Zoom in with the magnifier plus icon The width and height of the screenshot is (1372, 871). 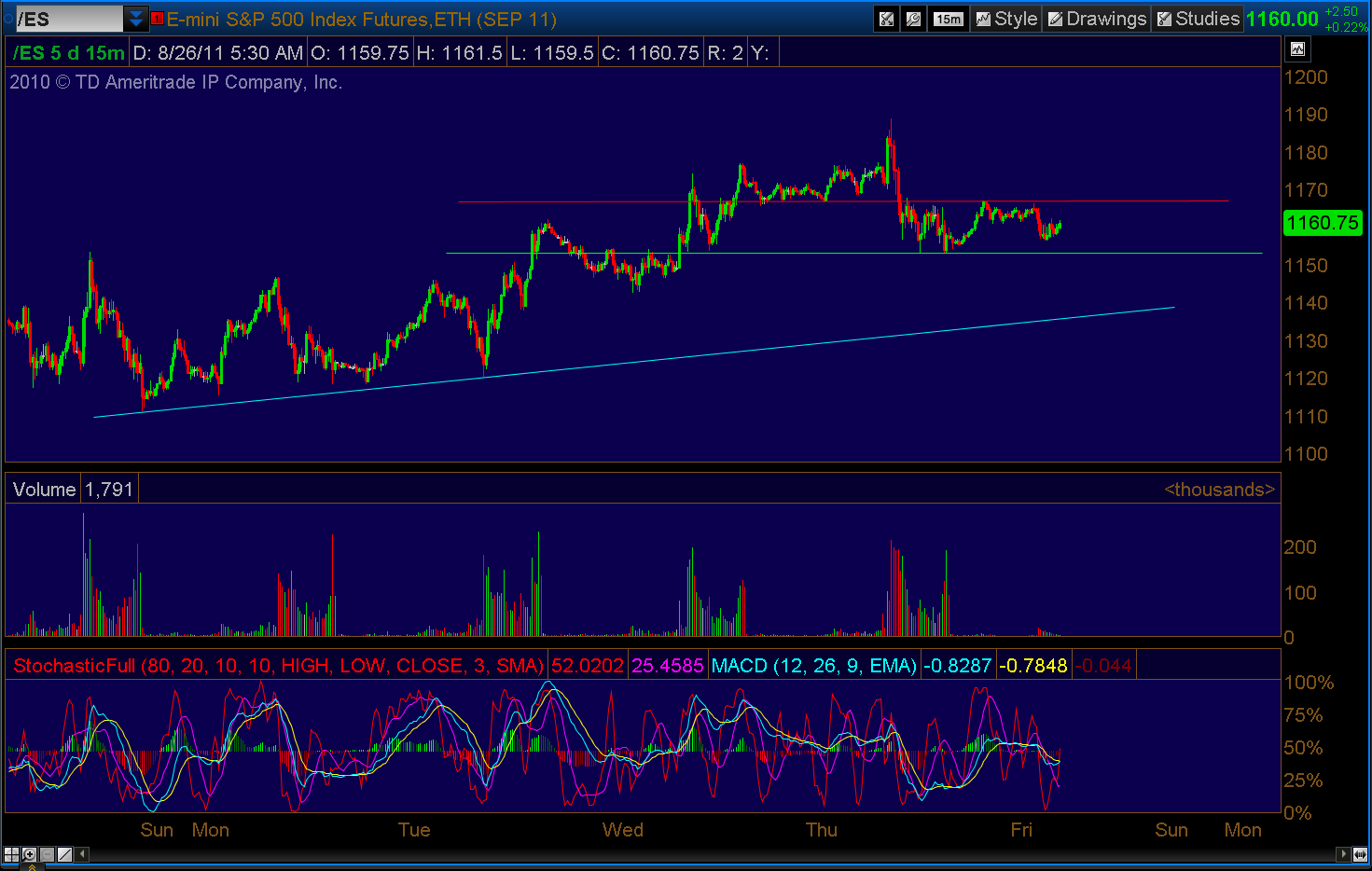29,854
